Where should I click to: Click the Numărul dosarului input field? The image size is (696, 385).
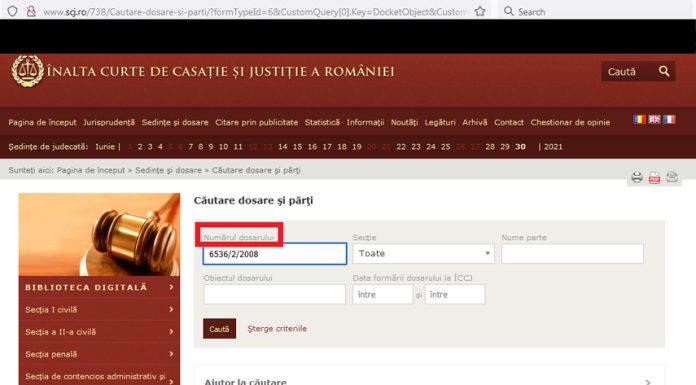[x=274, y=254]
